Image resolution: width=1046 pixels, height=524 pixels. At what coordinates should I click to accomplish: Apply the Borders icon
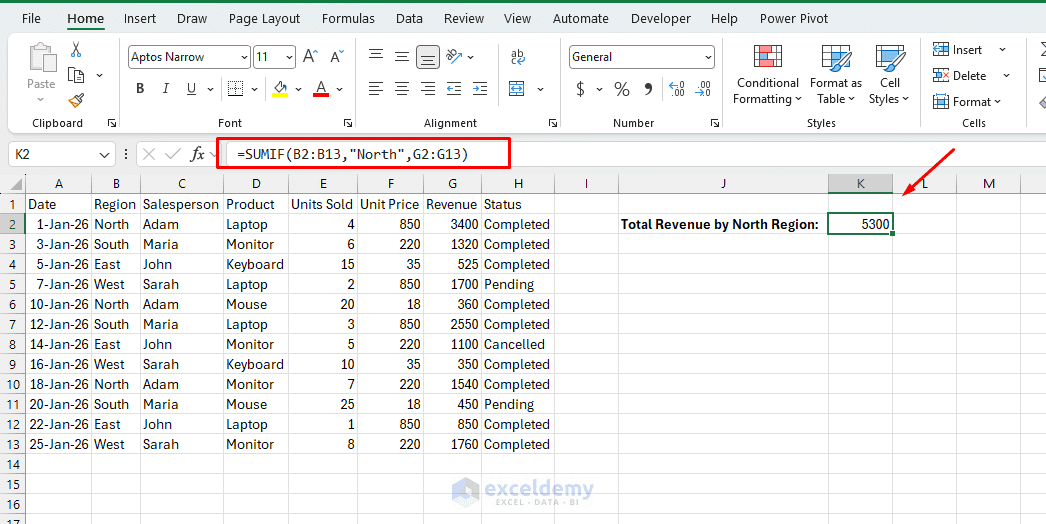tap(235, 89)
